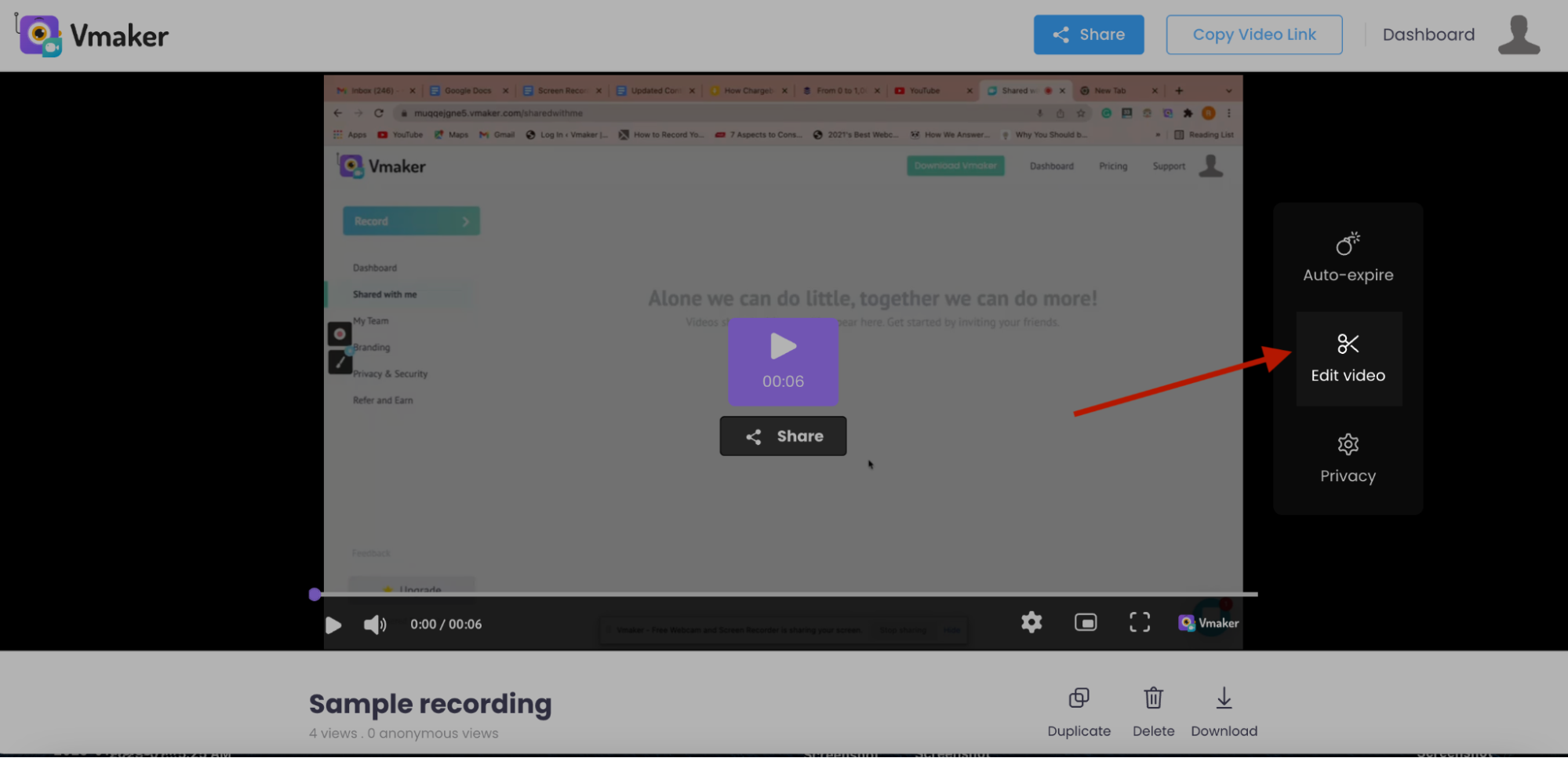Open Edit video with scissors icon
Viewport: 1568px width, 758px height.
click(x=1348, y=359)
